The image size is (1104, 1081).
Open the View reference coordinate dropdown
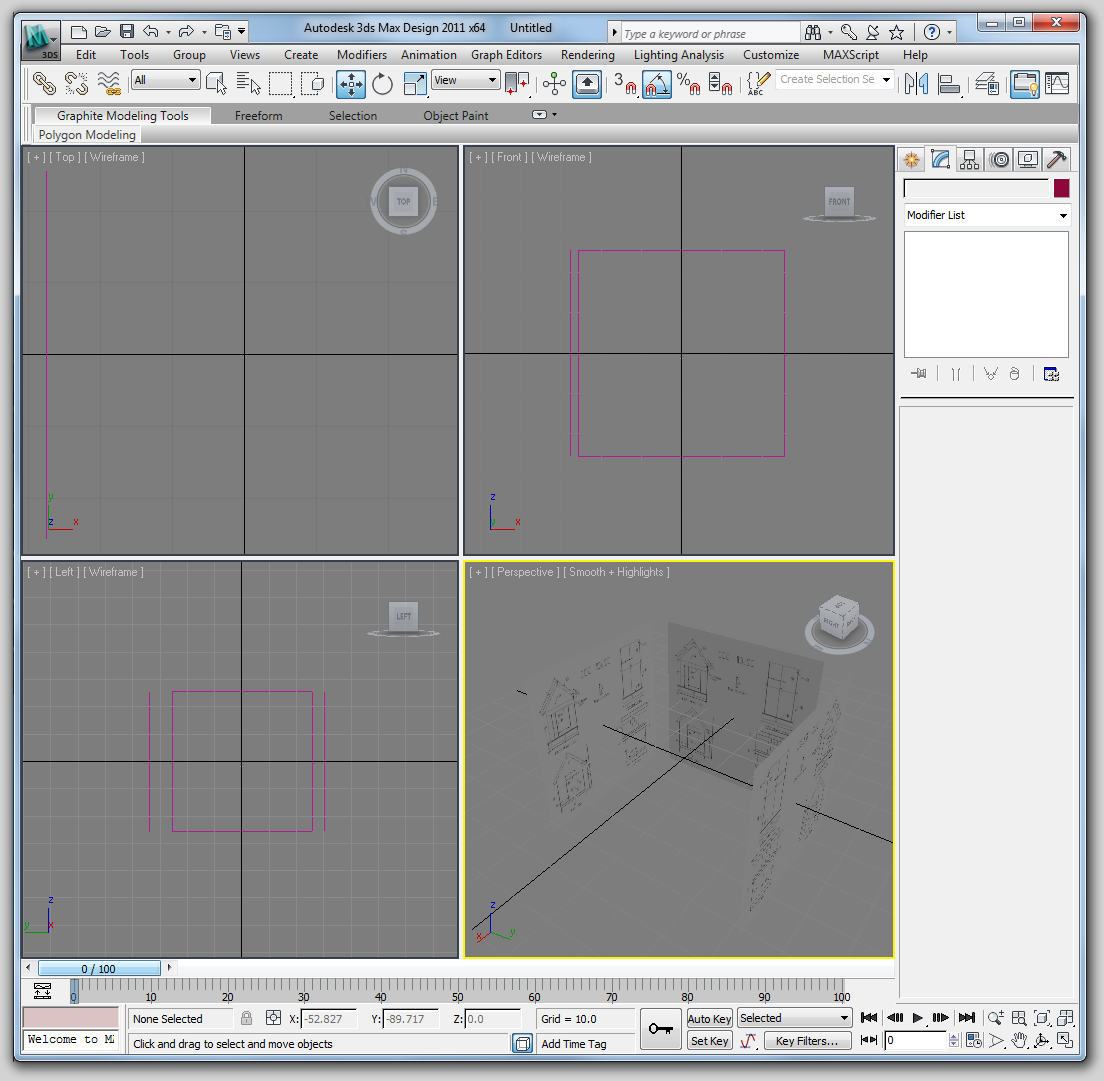click(465, 80)
